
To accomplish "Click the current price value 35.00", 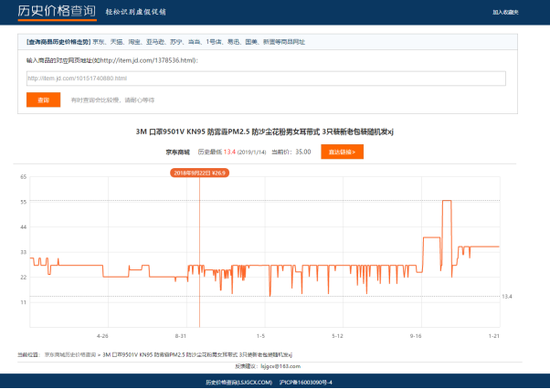I will [303, 152].
